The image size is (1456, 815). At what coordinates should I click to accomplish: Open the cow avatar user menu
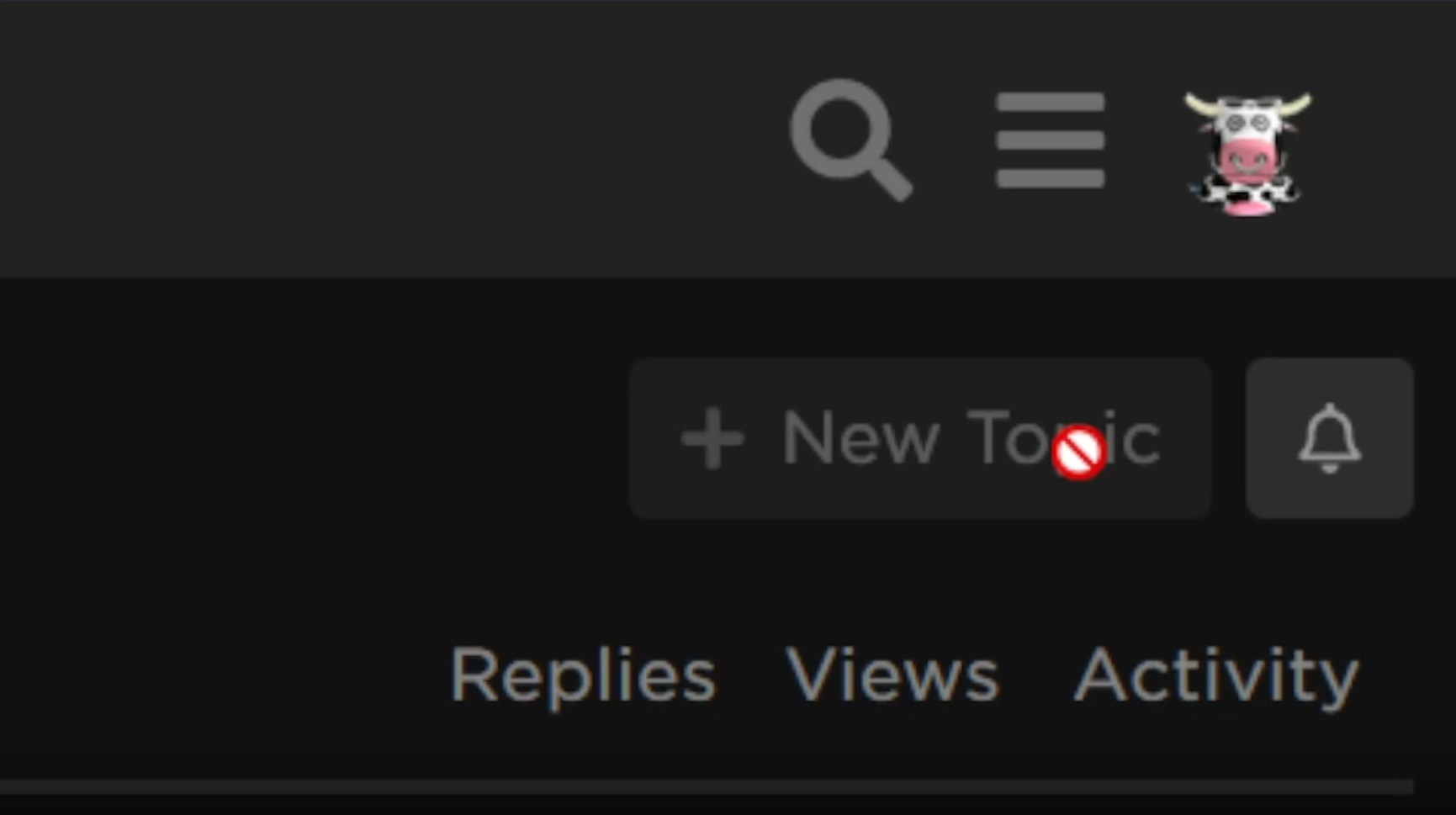point(1247,153)
